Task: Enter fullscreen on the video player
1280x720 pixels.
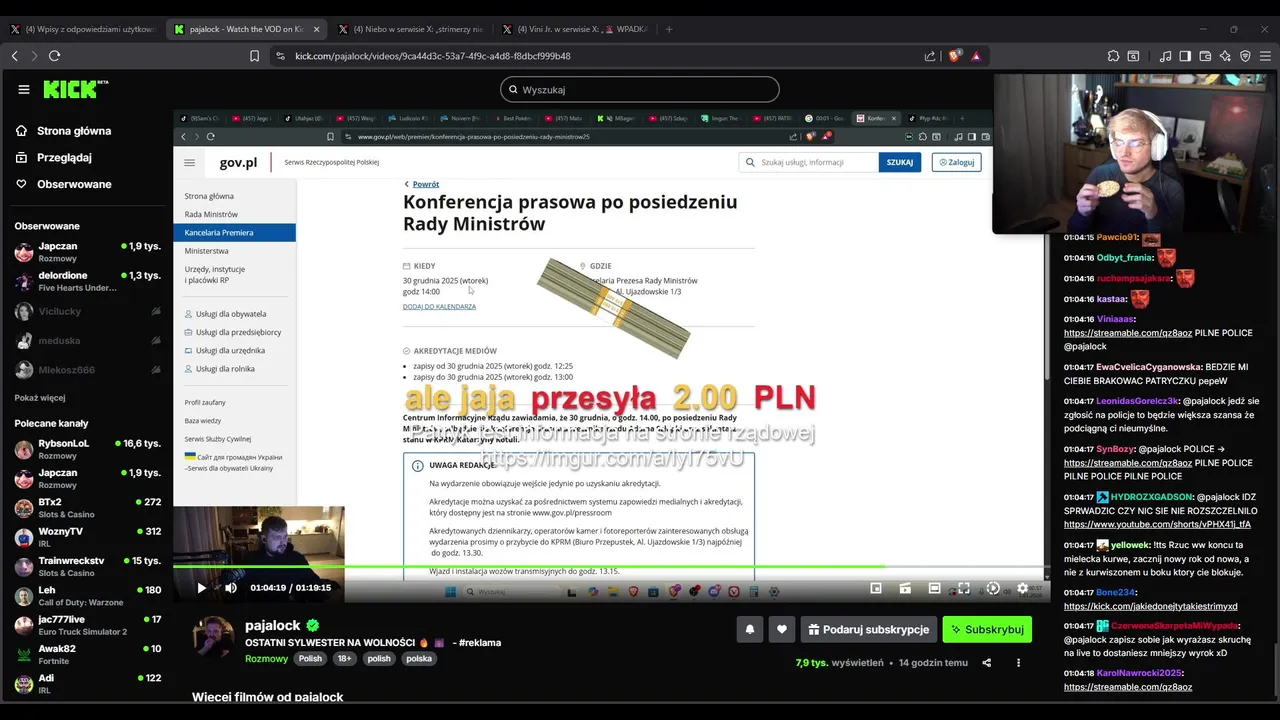Action: click(964, 588)
